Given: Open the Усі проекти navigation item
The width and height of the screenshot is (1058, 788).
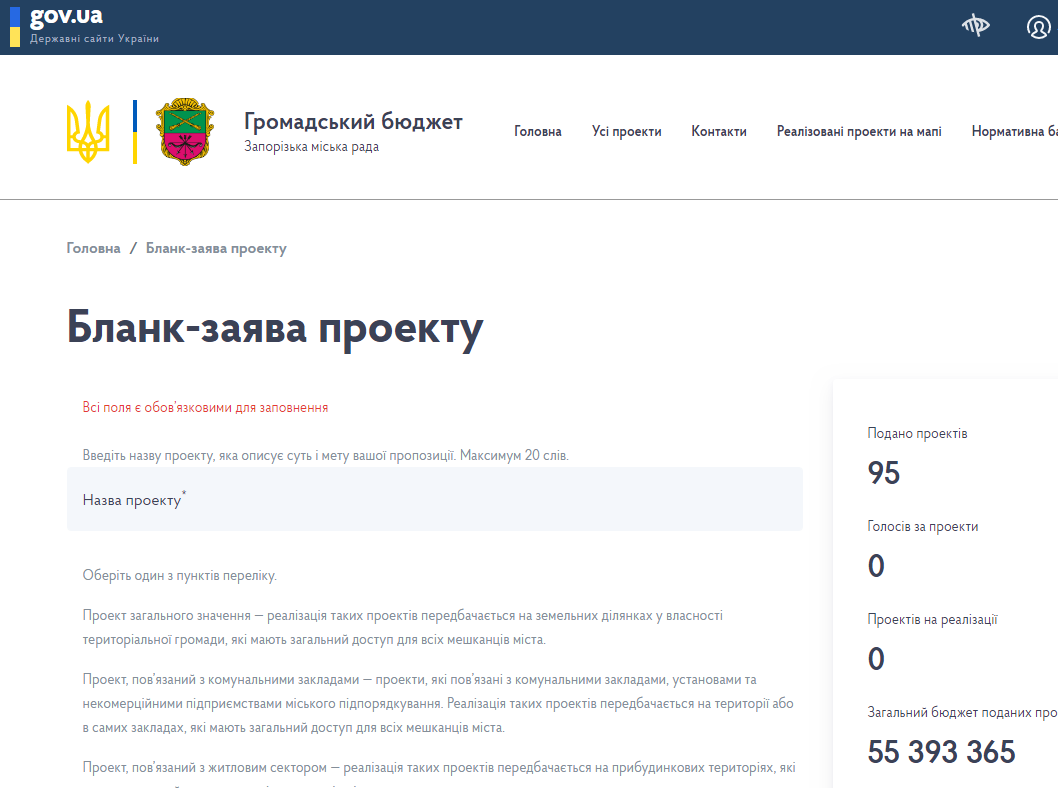Looking at the screenshot, I should [626, 132].
